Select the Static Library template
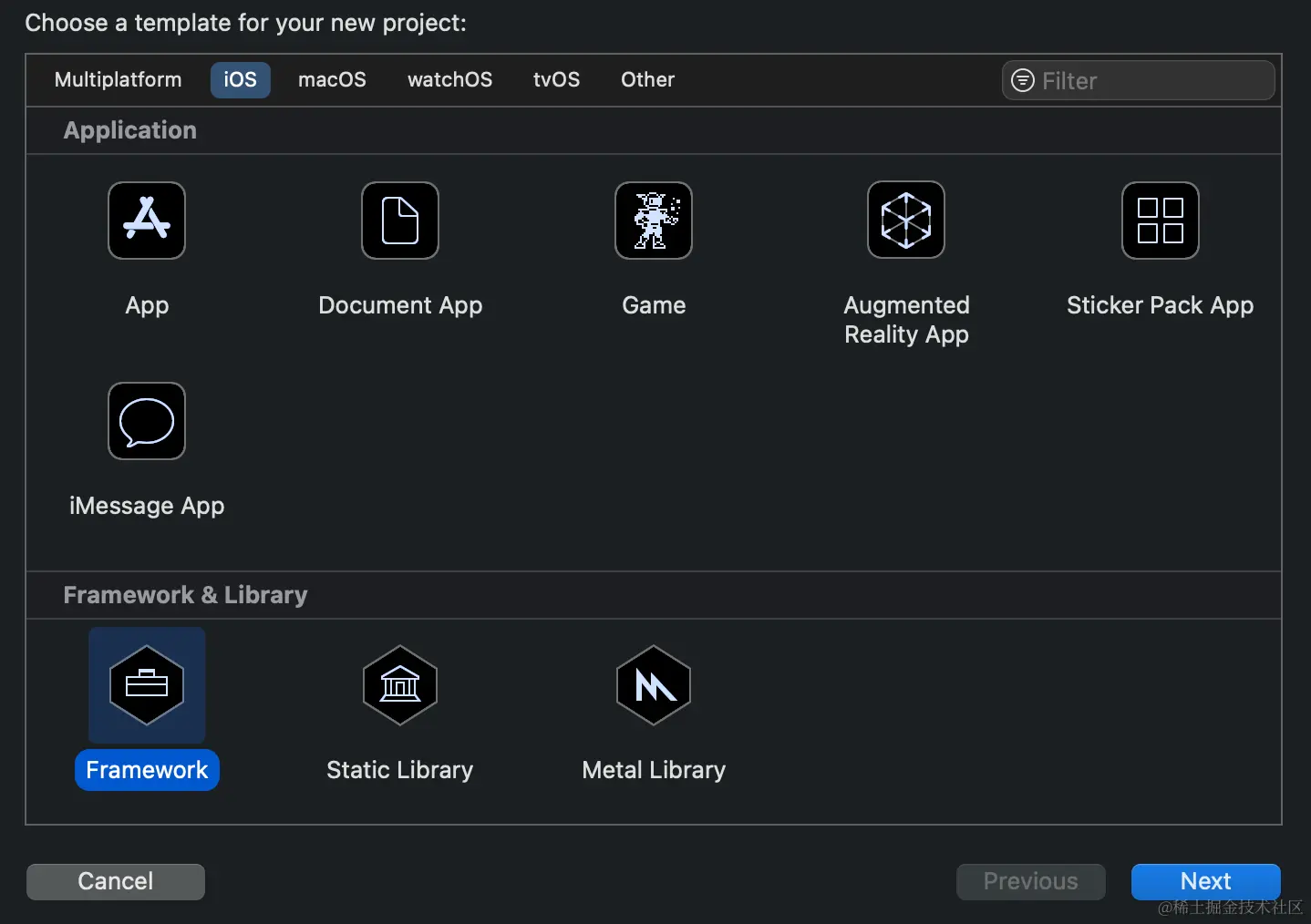Screen dimensions: 1311x924 point(399,686)
